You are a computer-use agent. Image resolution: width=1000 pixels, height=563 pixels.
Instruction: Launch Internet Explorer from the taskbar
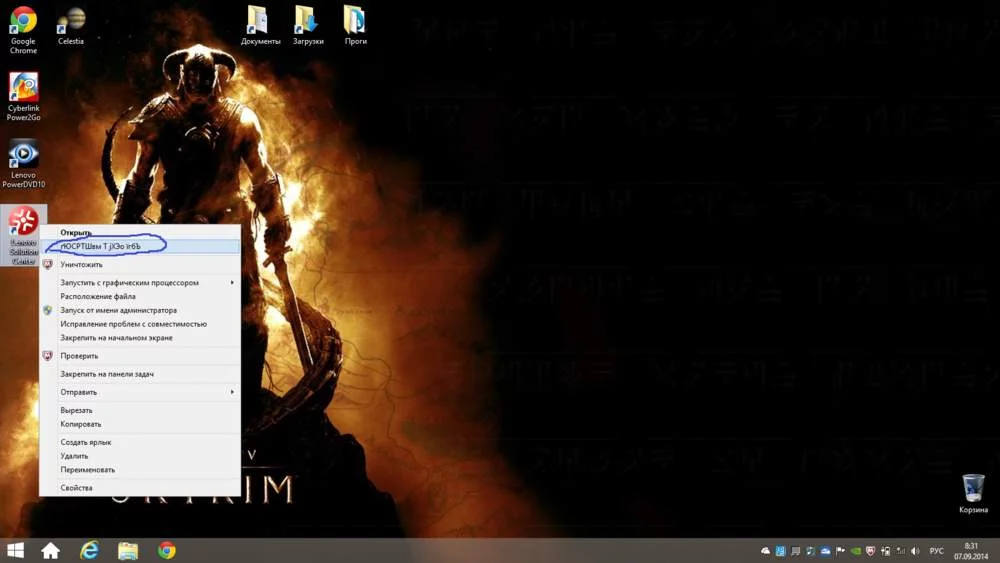(x=89, y=550)
